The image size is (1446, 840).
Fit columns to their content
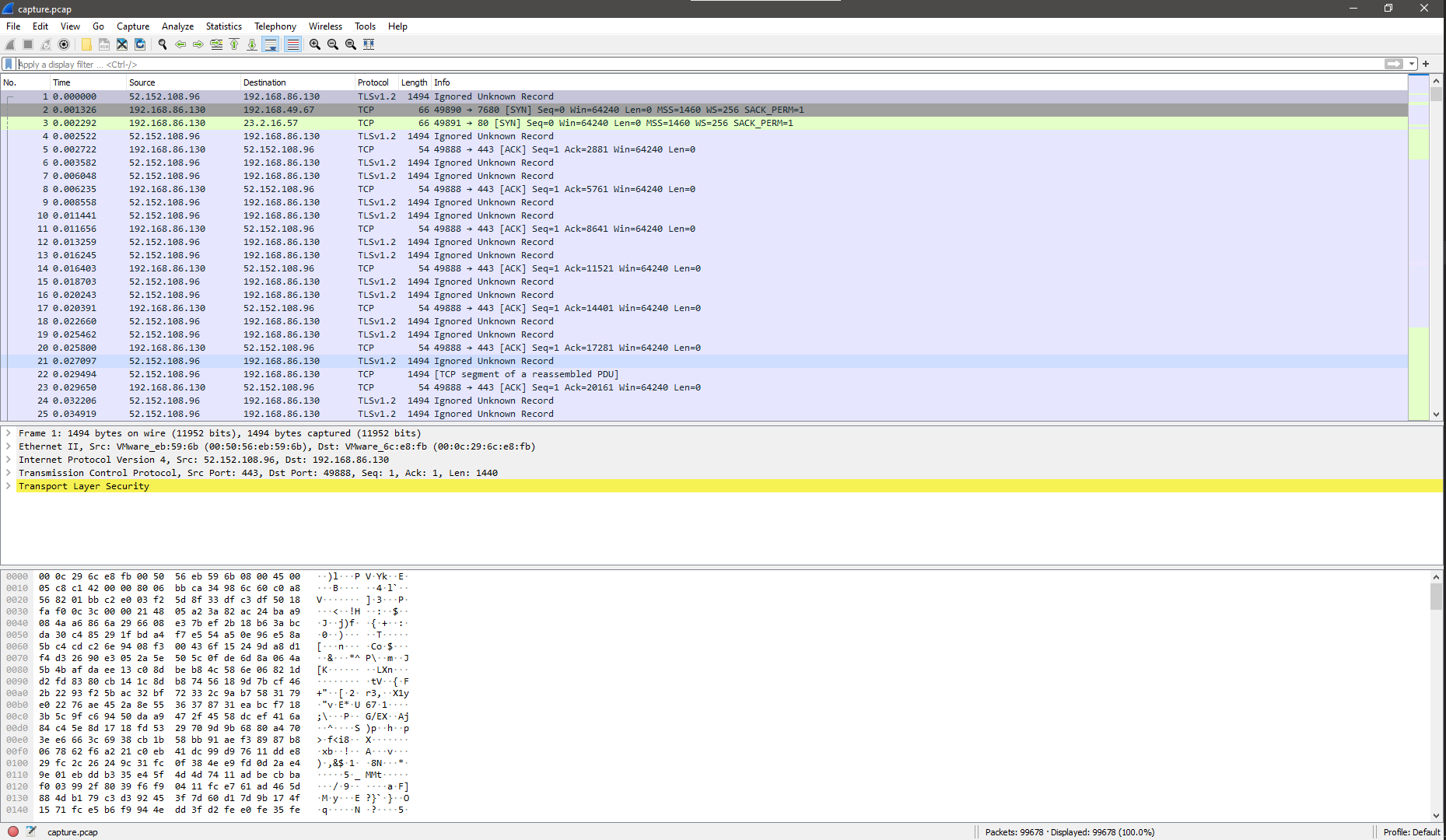(369, 44)
